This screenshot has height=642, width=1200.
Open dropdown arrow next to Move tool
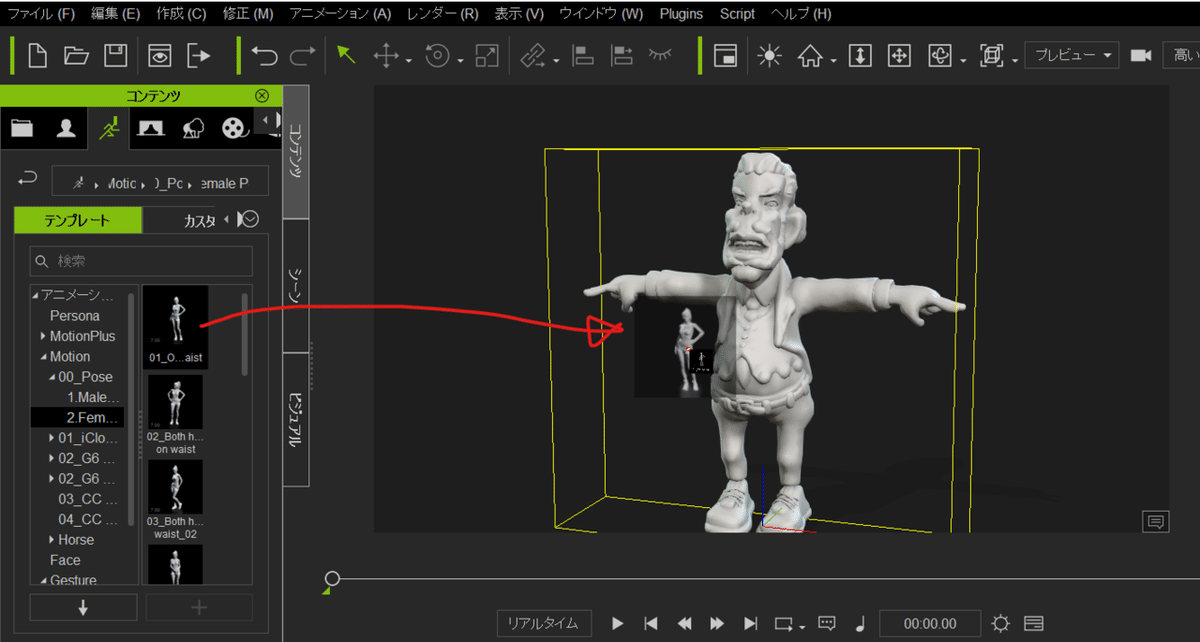click(409, 62)
